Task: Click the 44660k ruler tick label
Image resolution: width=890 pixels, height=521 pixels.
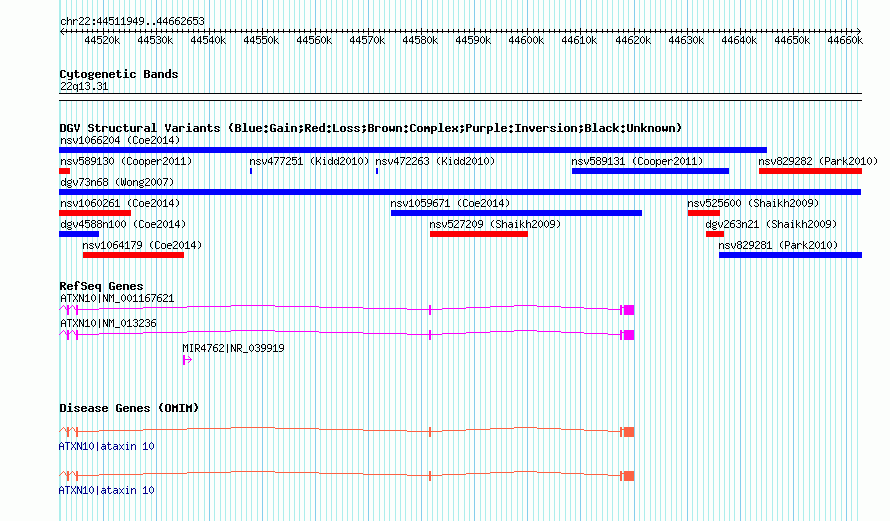Action: coord(845,40)
